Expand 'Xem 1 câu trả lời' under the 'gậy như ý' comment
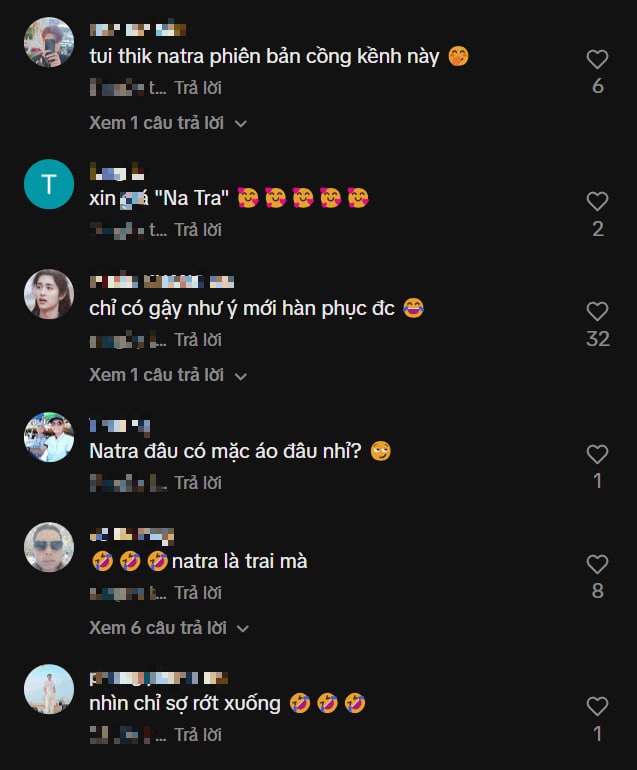 tap(167, 375)
